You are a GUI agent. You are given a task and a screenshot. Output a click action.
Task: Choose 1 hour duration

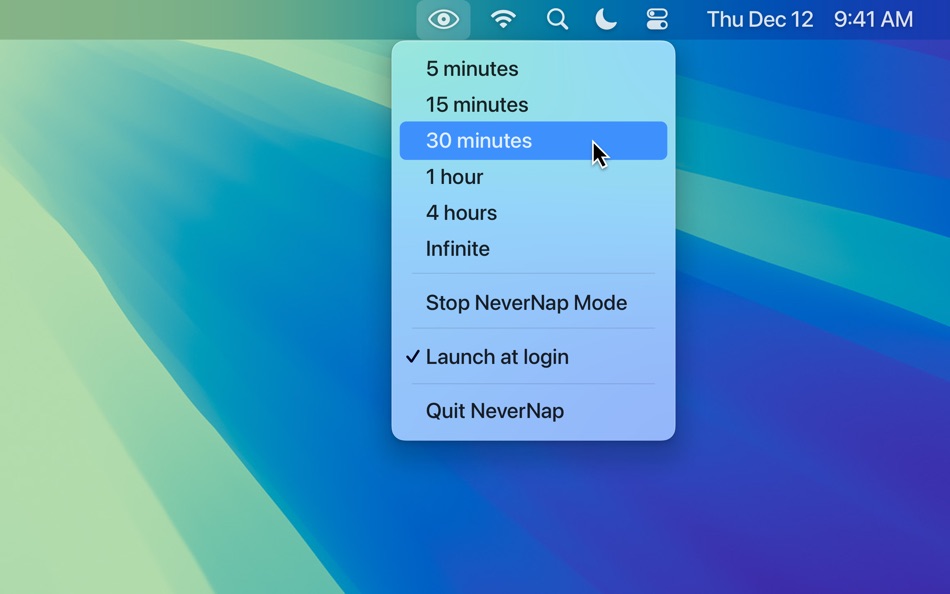(x=533, y=176)
